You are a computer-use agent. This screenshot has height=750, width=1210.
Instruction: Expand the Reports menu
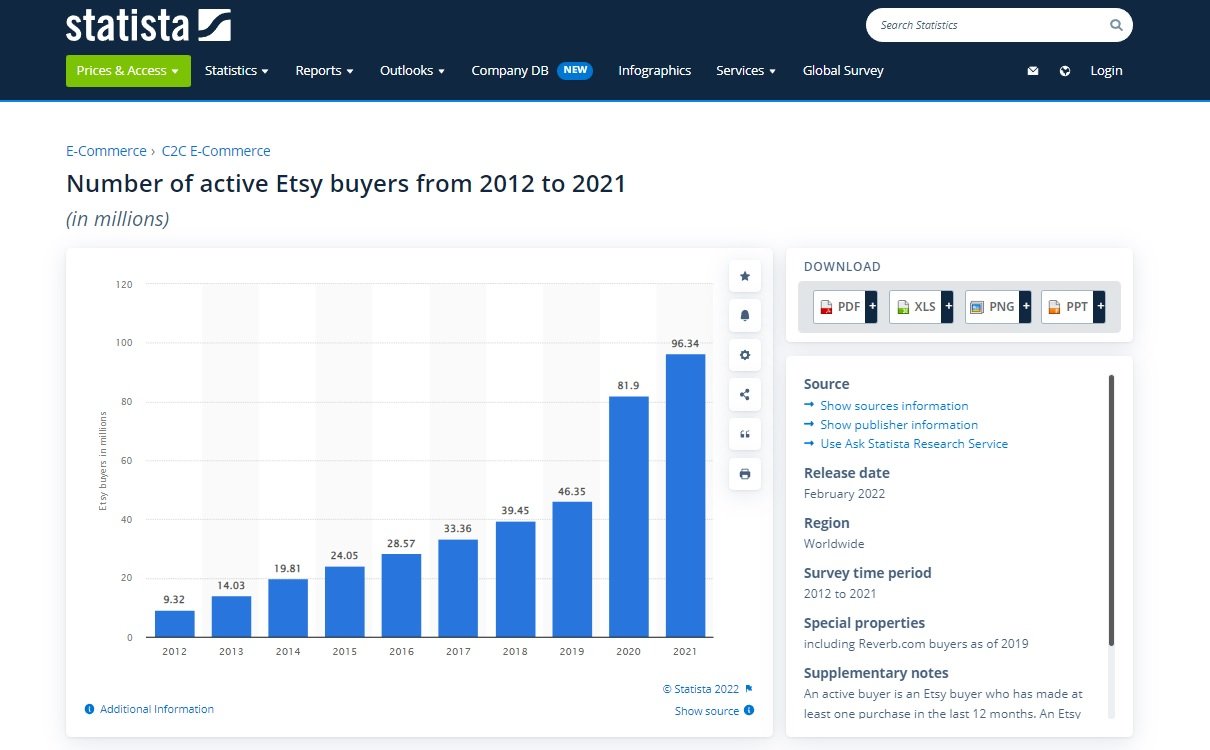coord(325,71)
